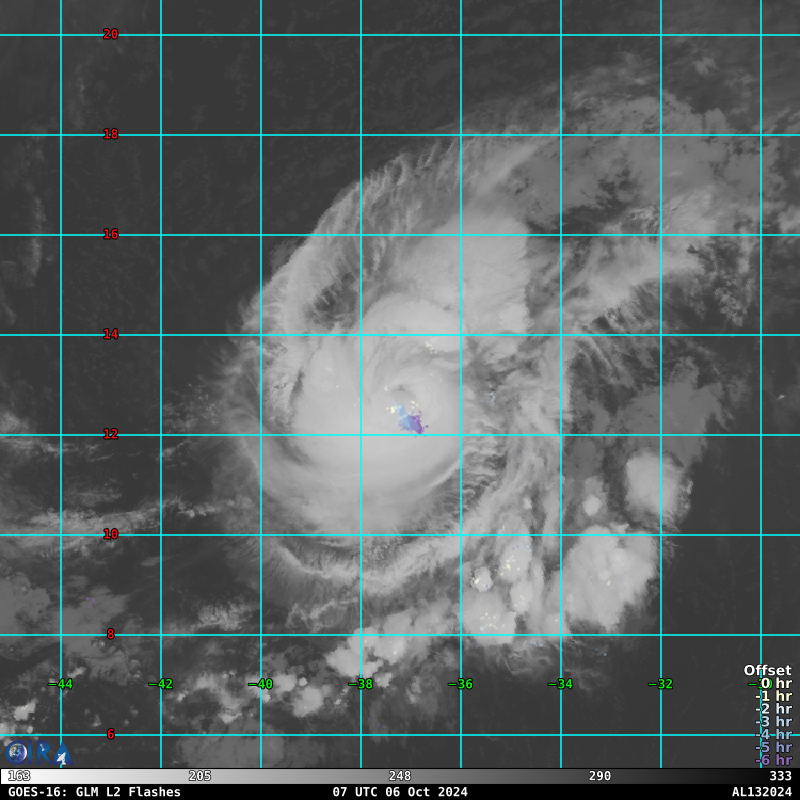
Task: Select the red latitude label 10
Action: coord(111,534)
